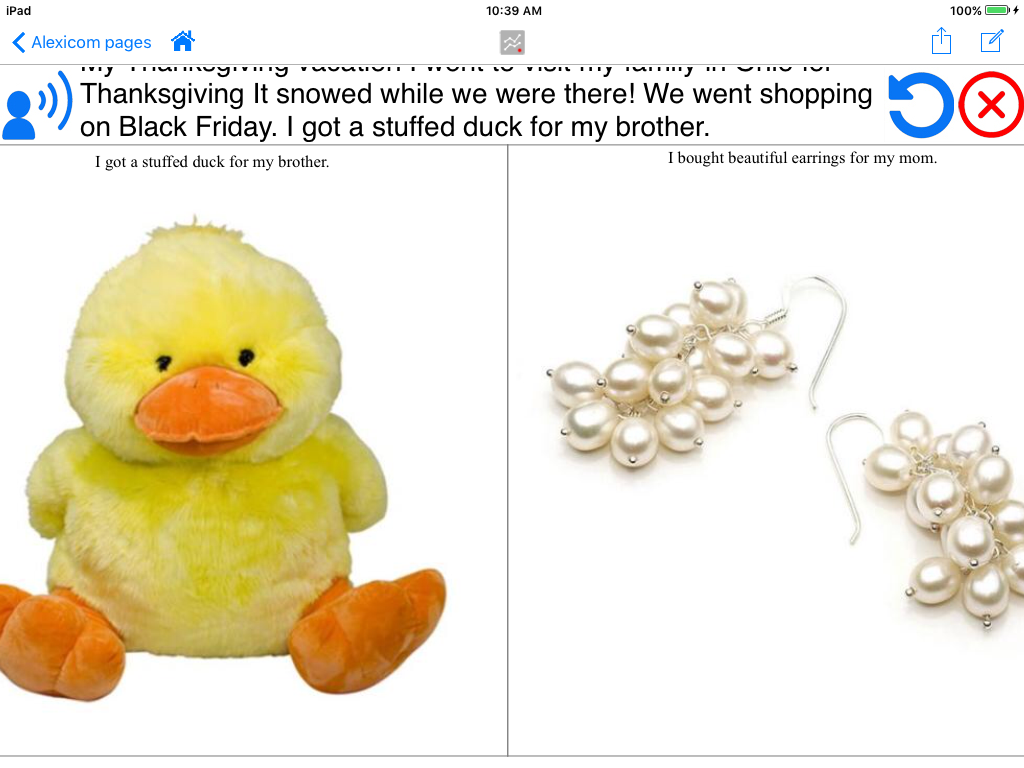Viewport: 1024px width, 768px height.
Task: Tap the battery indicator in status bar
Action: 999,10
